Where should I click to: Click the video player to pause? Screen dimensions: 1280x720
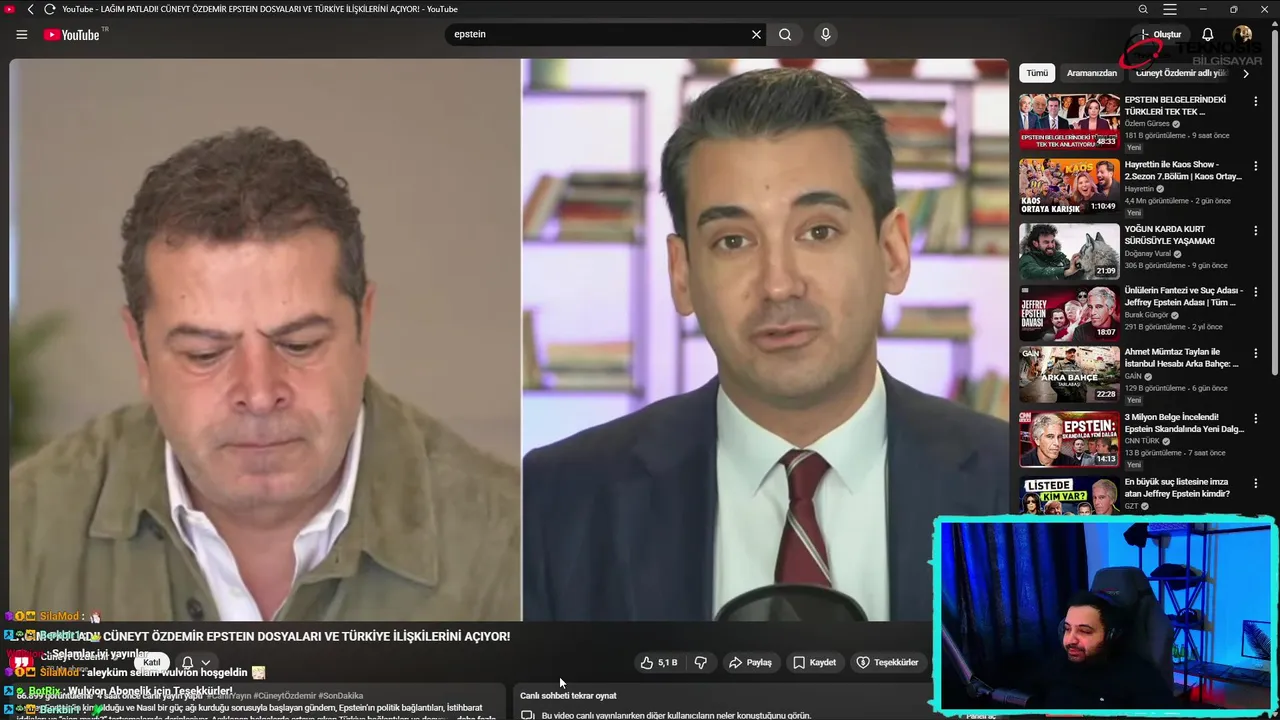click(x=509, y=339)
